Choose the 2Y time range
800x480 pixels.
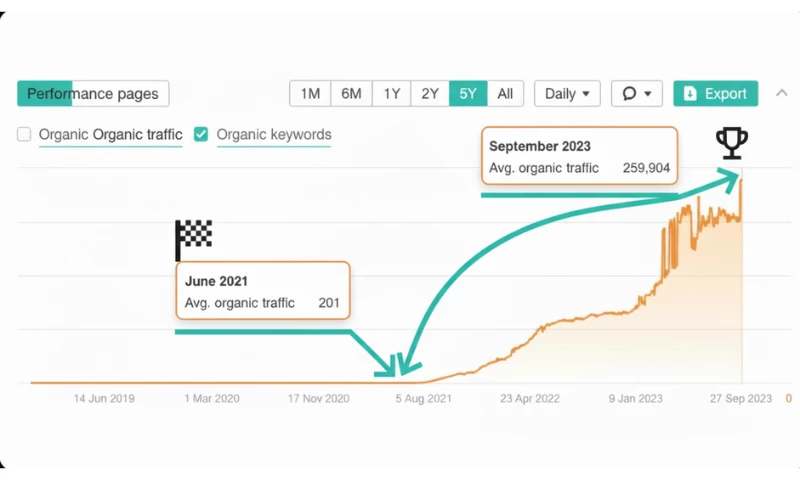[430, 94]
